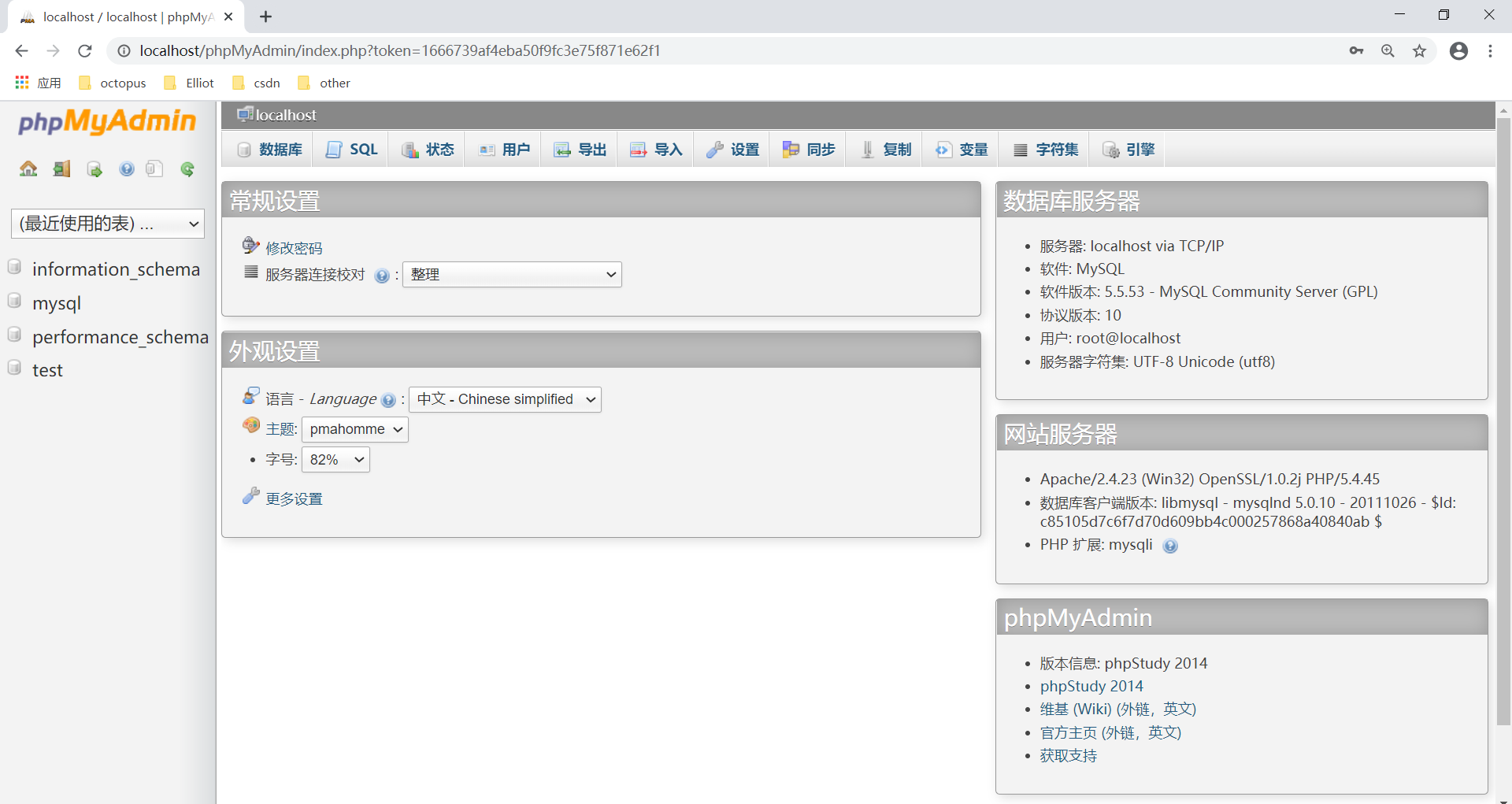Image resolution: width=1512 pixels, height=804 pixels.
Task: Open the 82% font size dropdown
Action: point(335,459)
